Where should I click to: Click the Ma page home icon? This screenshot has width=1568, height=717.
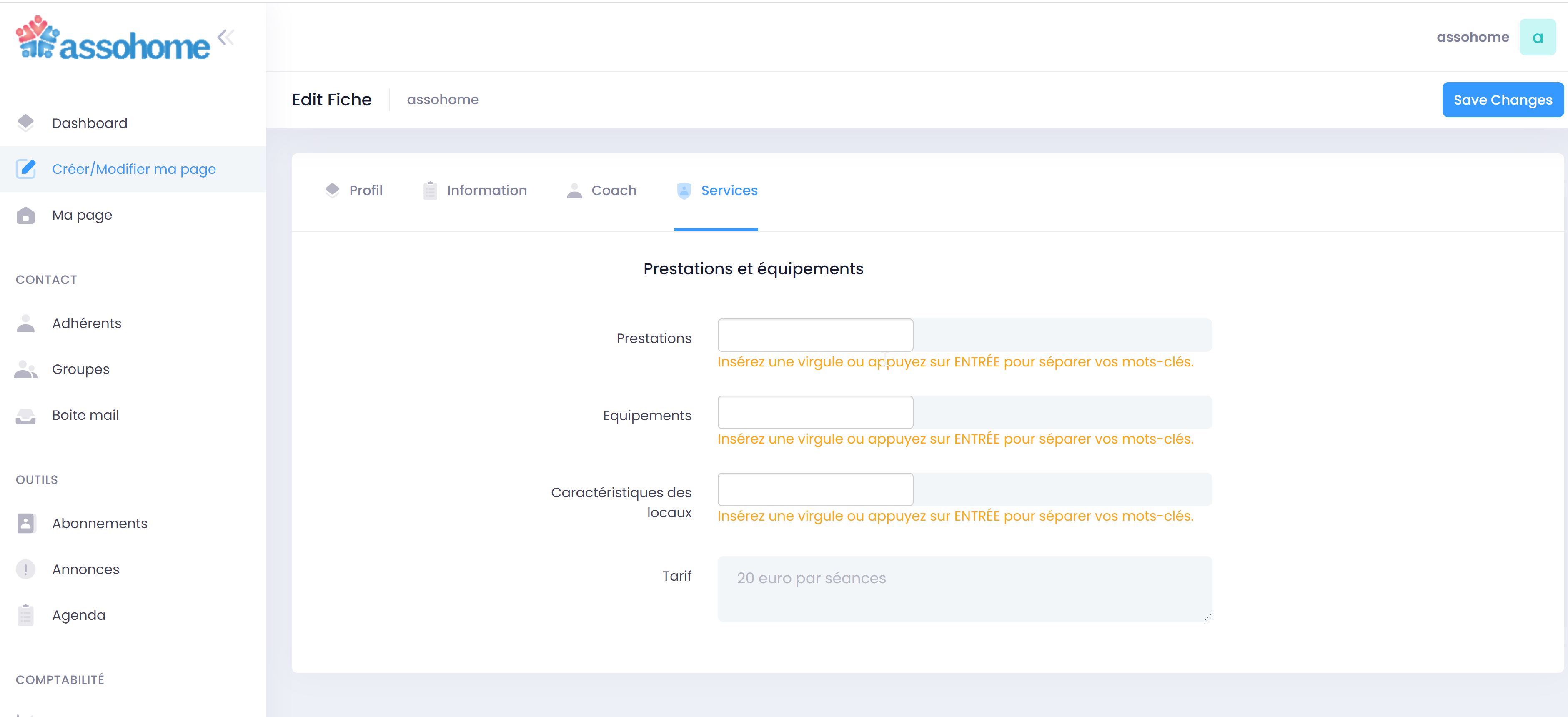tap(25, 215)
